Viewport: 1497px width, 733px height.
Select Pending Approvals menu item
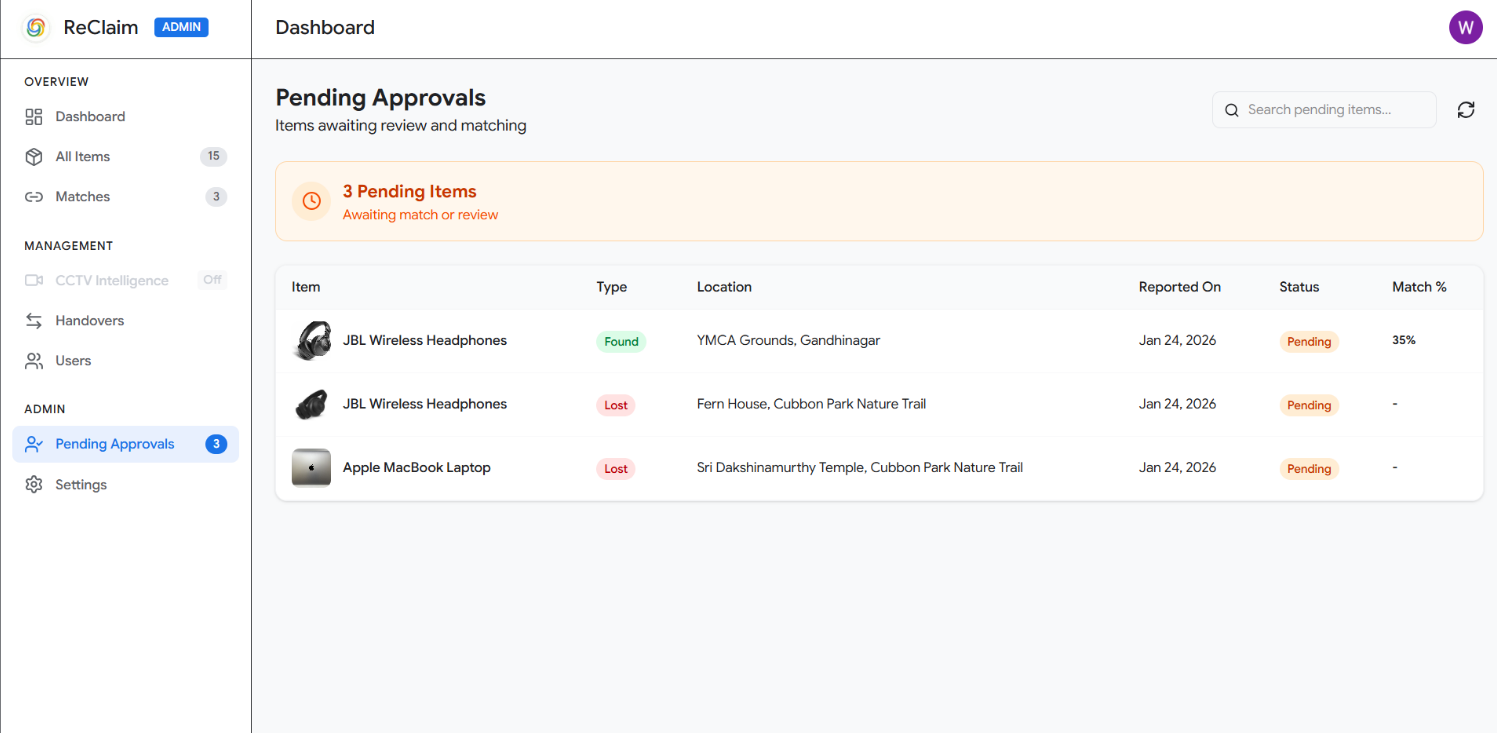pos(126,444)
